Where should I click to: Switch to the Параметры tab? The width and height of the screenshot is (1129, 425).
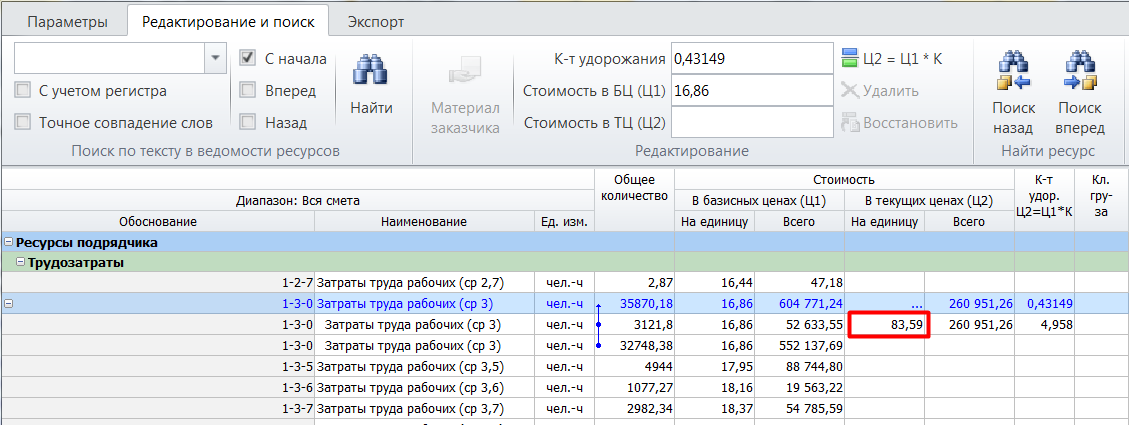click(68, 22)
